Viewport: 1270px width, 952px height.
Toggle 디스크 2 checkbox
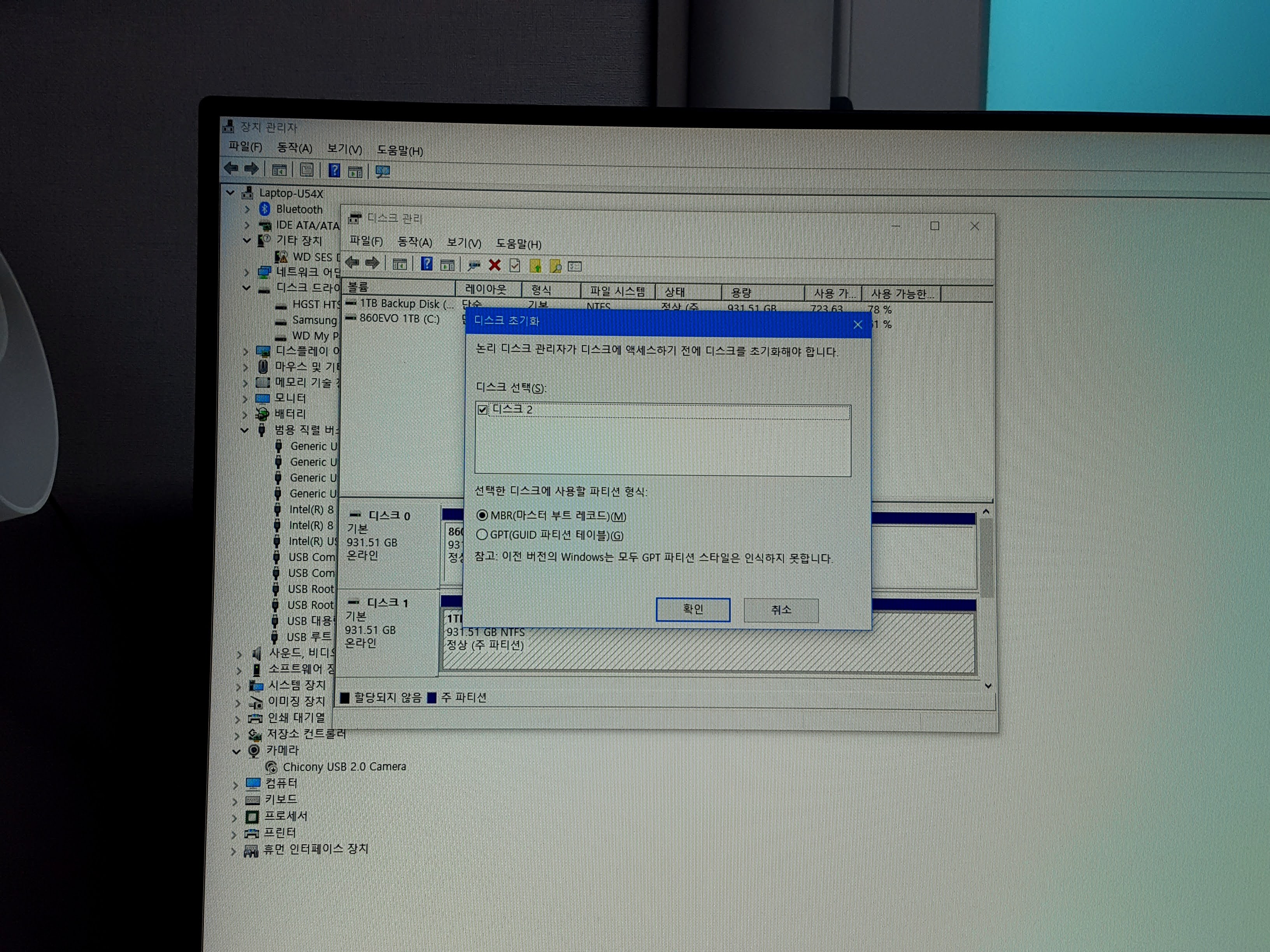482,410
